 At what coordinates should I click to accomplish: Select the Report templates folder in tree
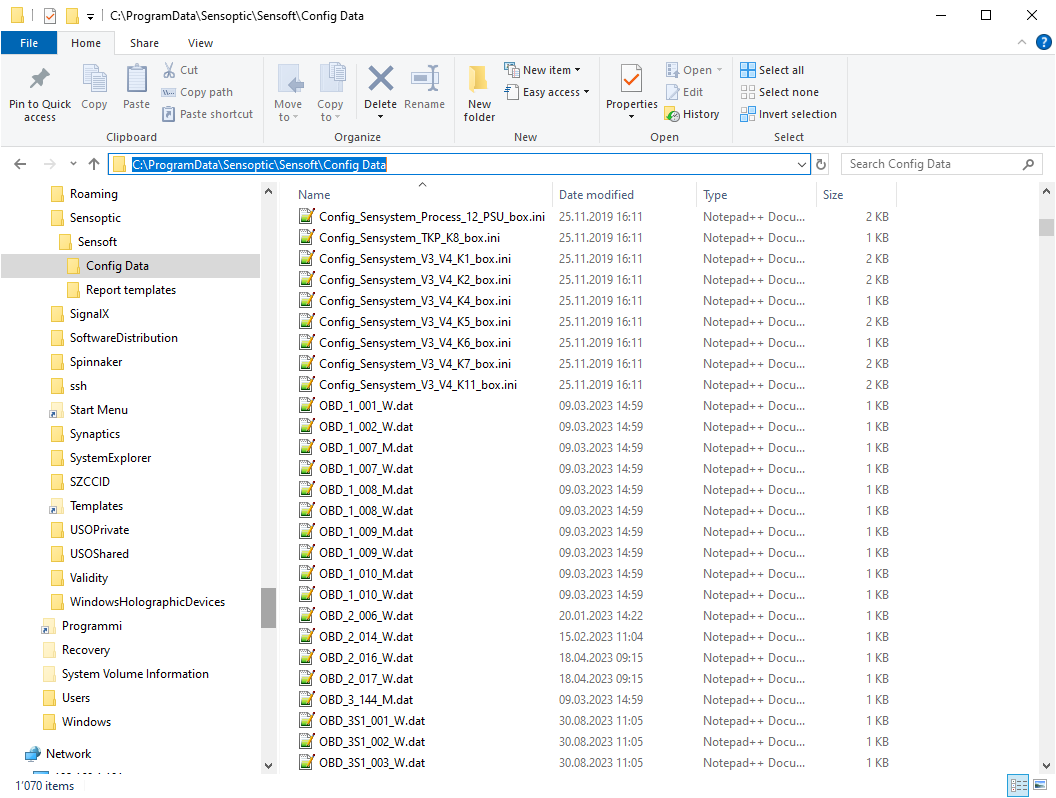pyautogui.click(x=130, y=290)
